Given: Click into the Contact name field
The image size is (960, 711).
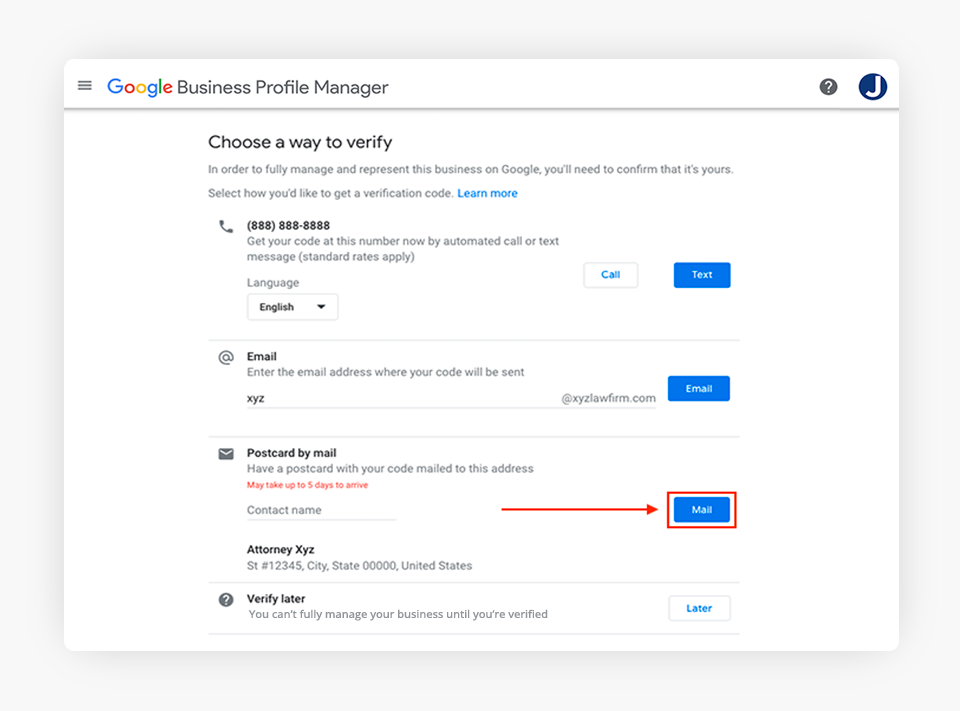Looking at the screenshot, I should coord(320,510).
